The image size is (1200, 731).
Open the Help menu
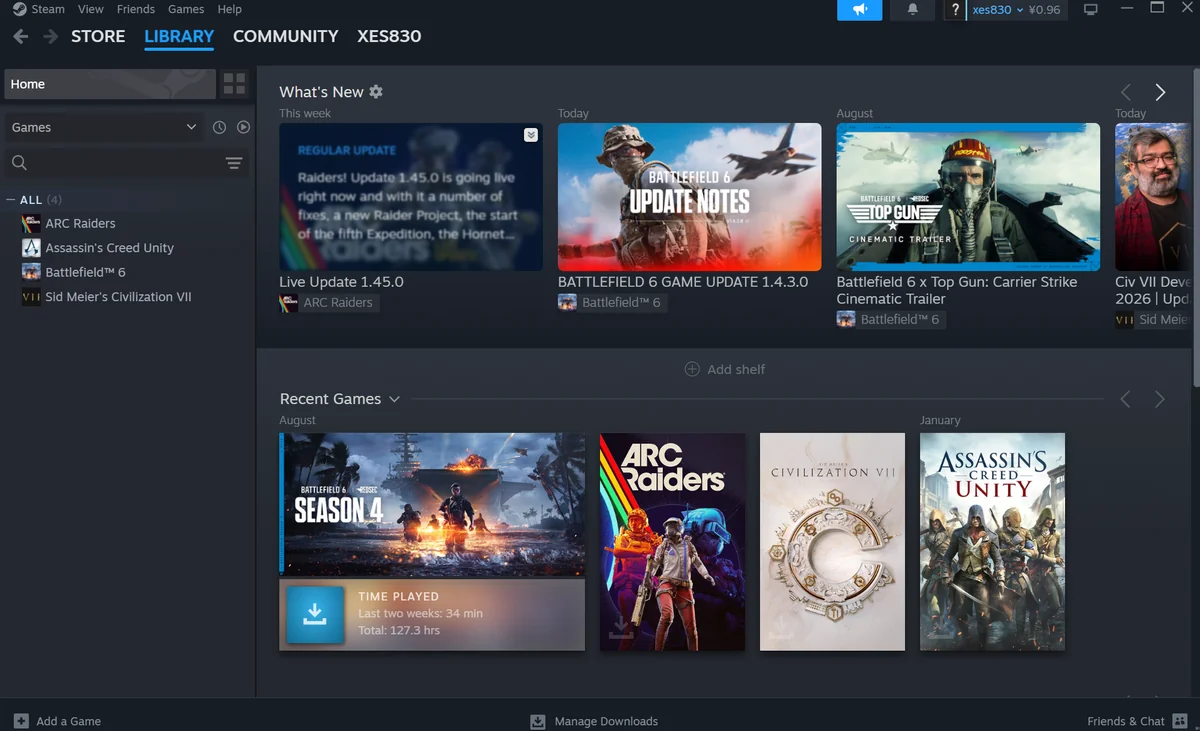tap(230, 9)
